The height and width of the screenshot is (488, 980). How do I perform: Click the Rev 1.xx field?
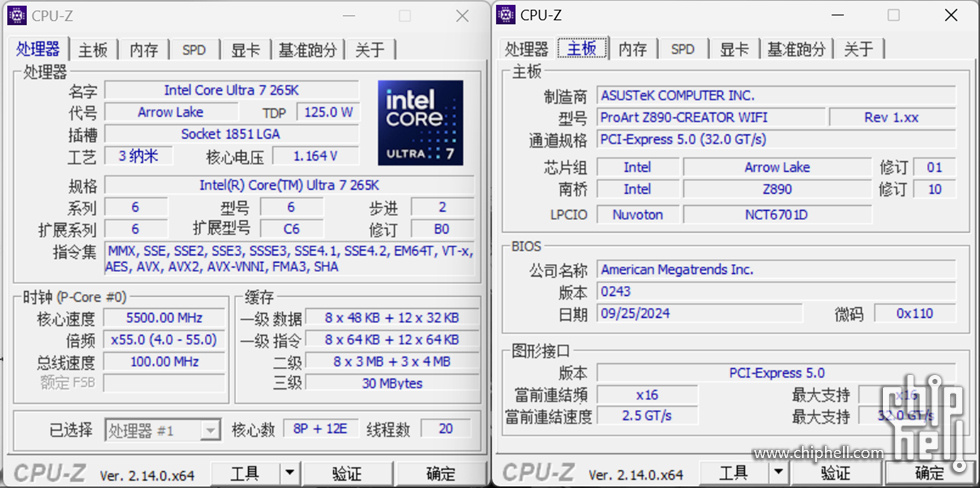coord(892,117)
